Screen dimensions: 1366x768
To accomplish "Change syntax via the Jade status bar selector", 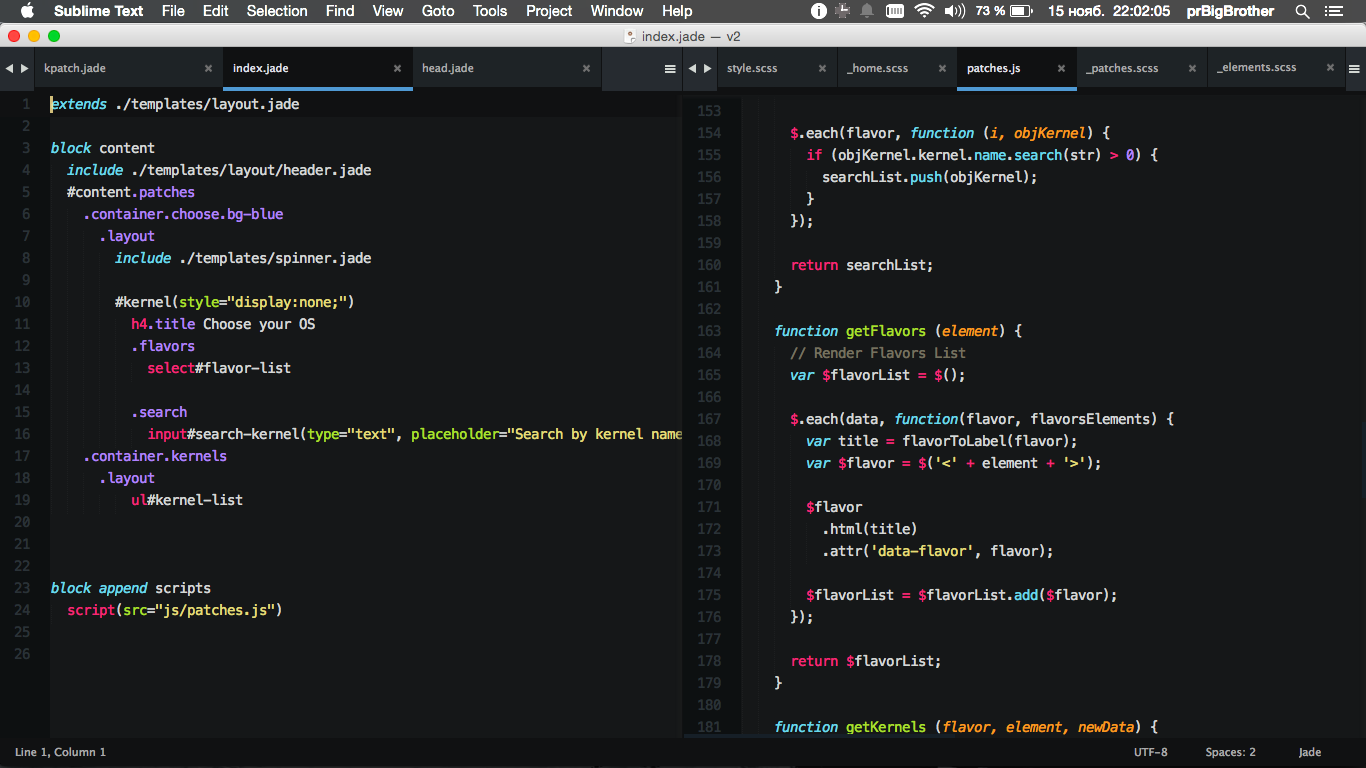I will (x=1309, y=752).
